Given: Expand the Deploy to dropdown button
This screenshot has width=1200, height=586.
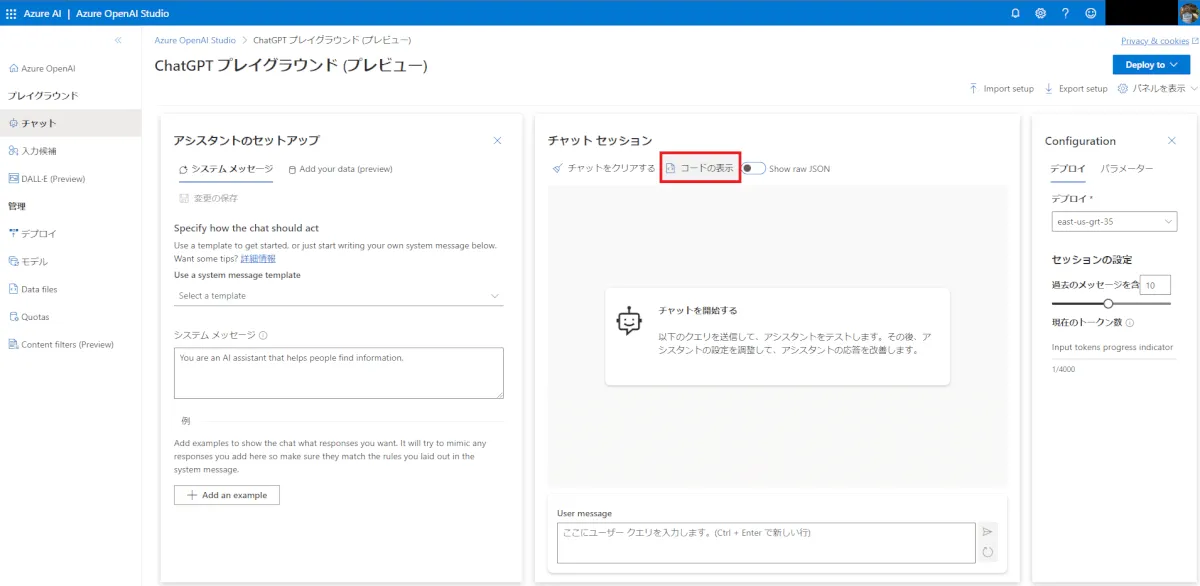Looking at the screenshot, I should pyautogui.click(x=1151, y=65).
